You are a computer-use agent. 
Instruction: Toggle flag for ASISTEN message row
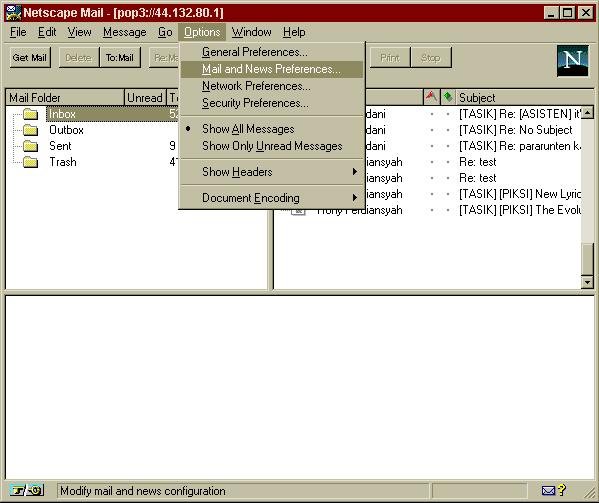432,114
